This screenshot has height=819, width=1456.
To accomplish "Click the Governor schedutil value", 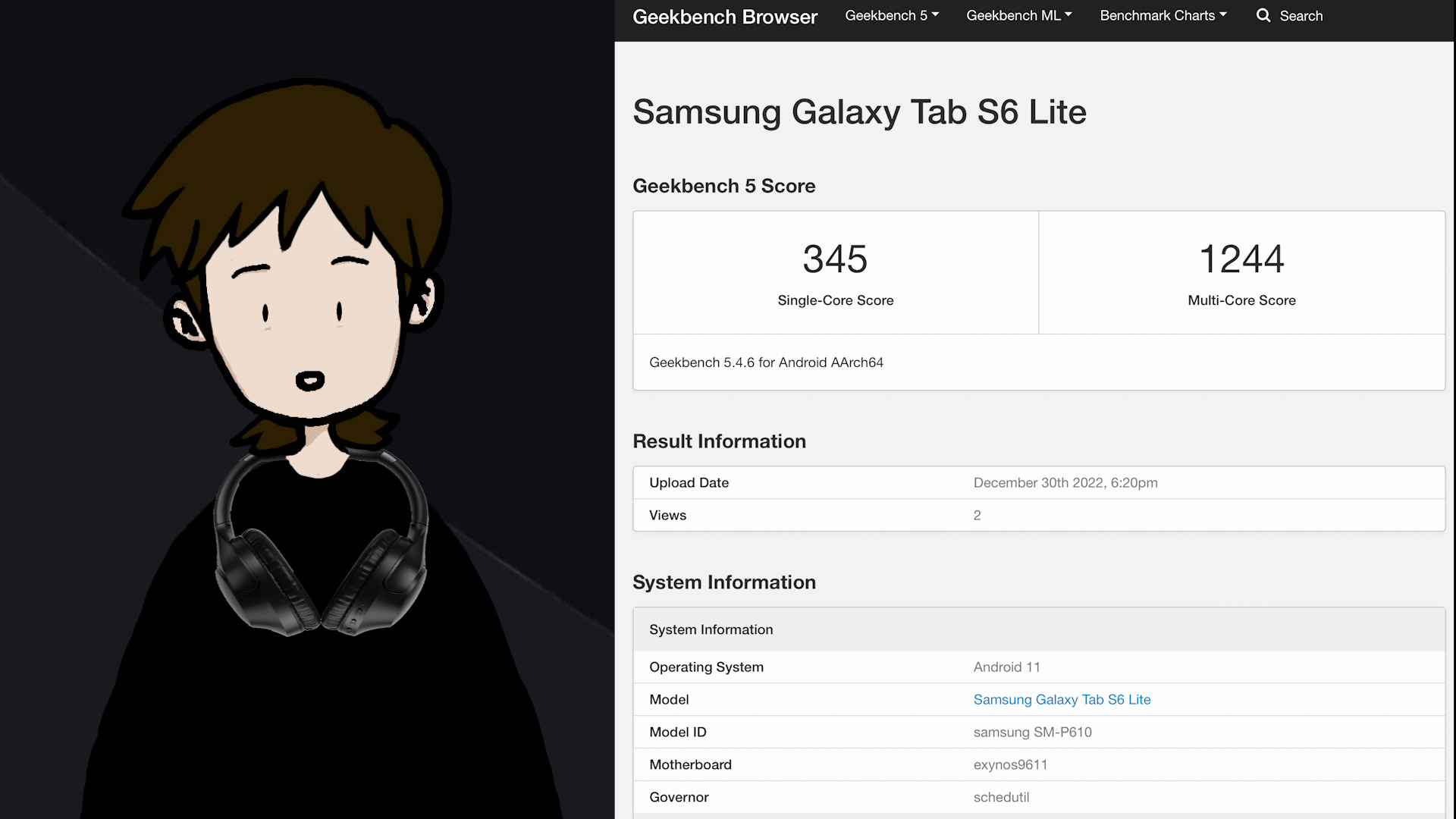I will click(x=1001, y=797).
